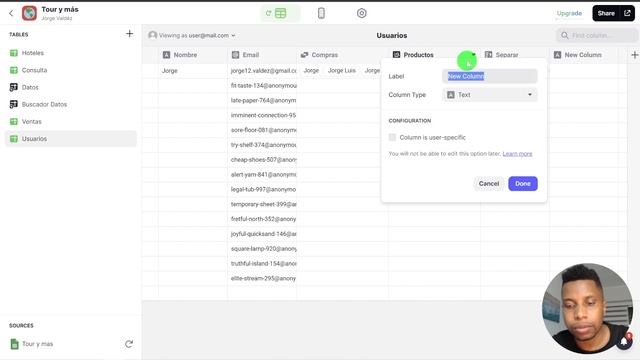Select the Email column header
Screen dimensions: 640x360
(262, 55)
